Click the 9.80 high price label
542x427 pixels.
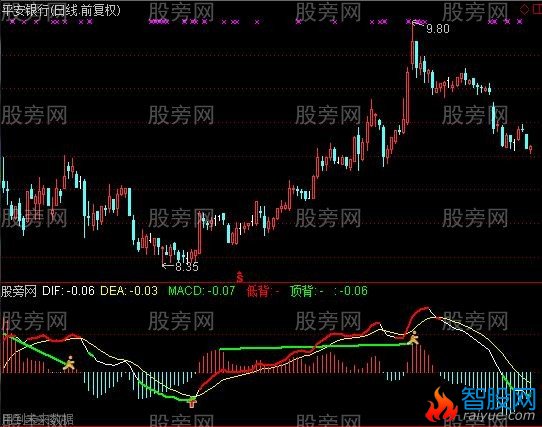pyautogui.click(x=438, y=29)
